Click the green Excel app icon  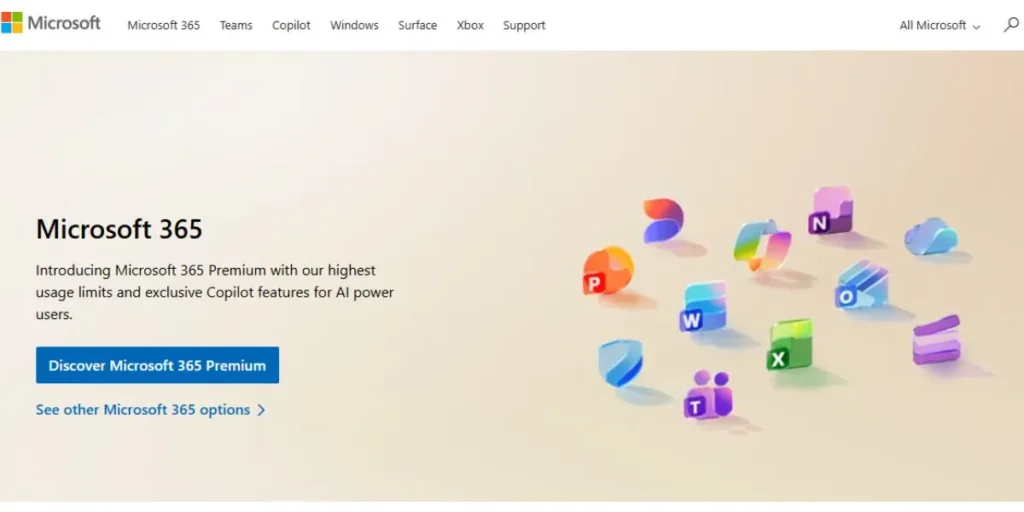pos(790,344)
